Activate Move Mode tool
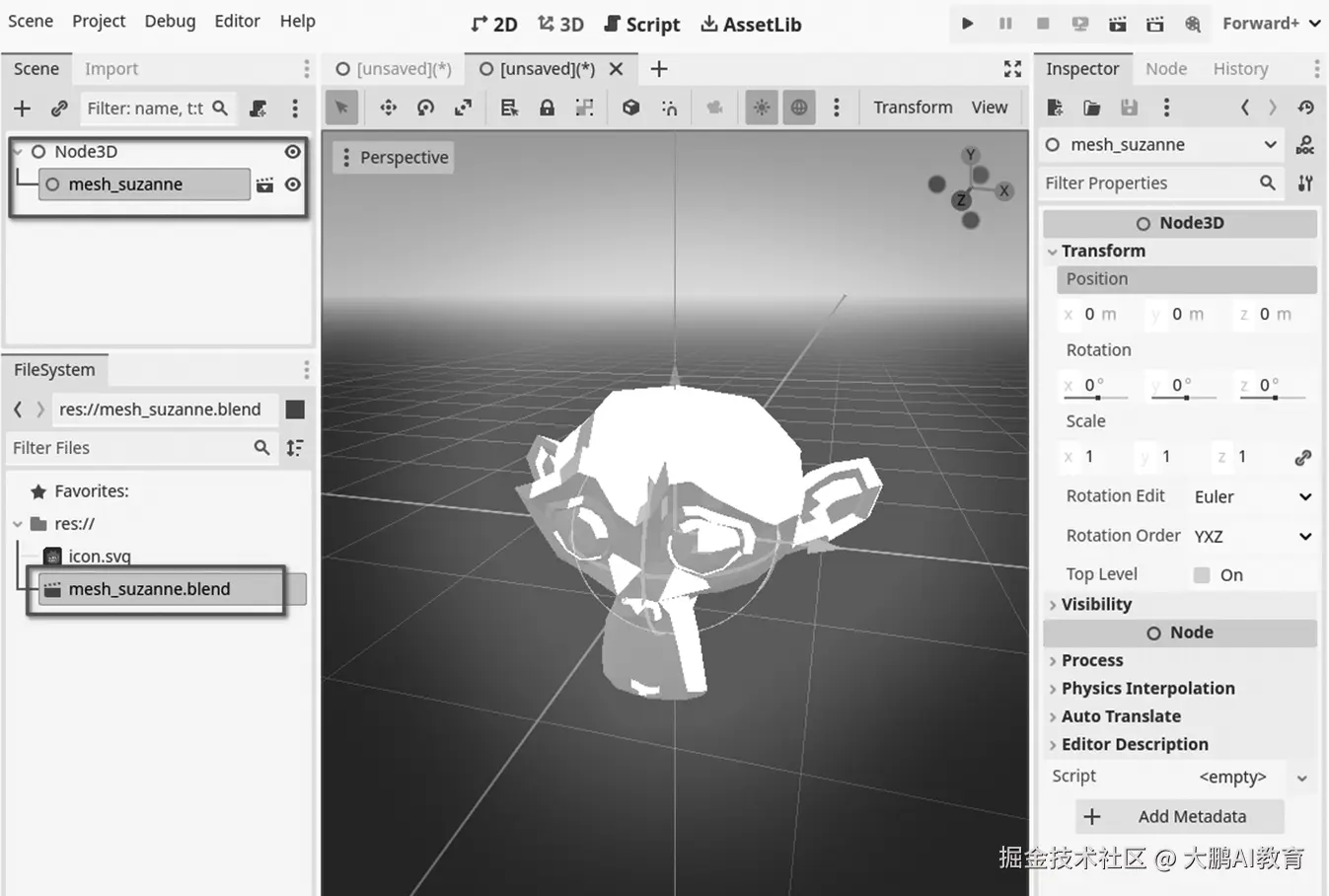Screen dimensions: 1329x896 (x=389, y=108)
